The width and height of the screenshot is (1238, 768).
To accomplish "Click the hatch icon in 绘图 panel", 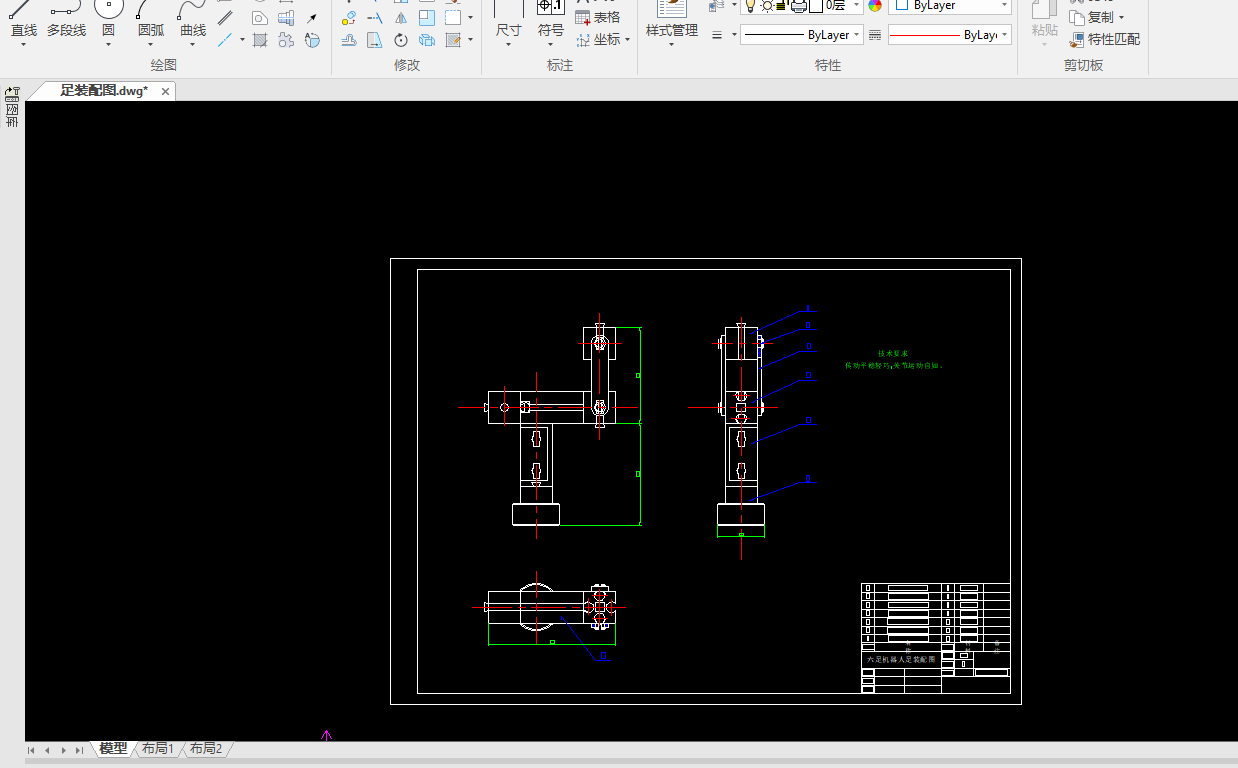I will (260, 40).
